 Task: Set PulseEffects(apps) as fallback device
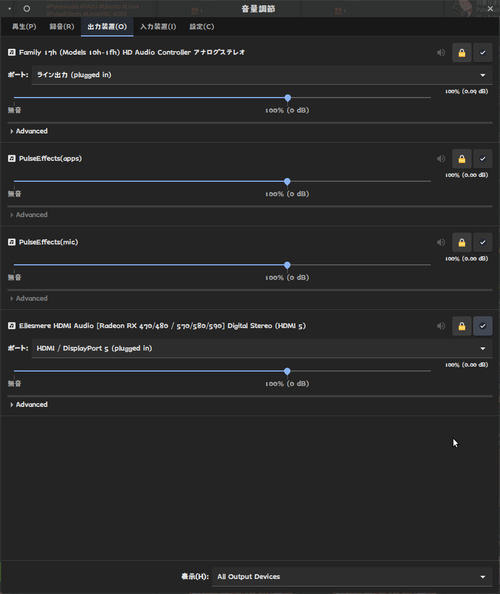click(483, 159)
